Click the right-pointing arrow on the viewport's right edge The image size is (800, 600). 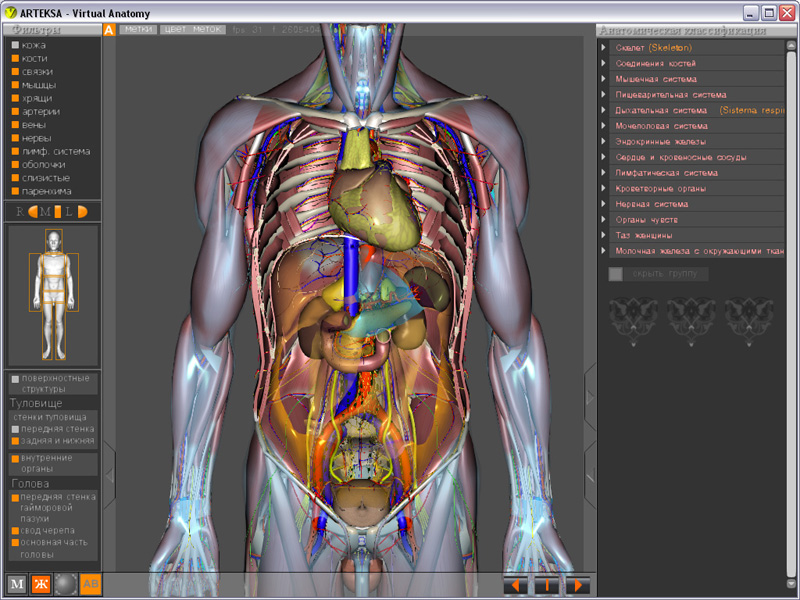pos(590,396)
